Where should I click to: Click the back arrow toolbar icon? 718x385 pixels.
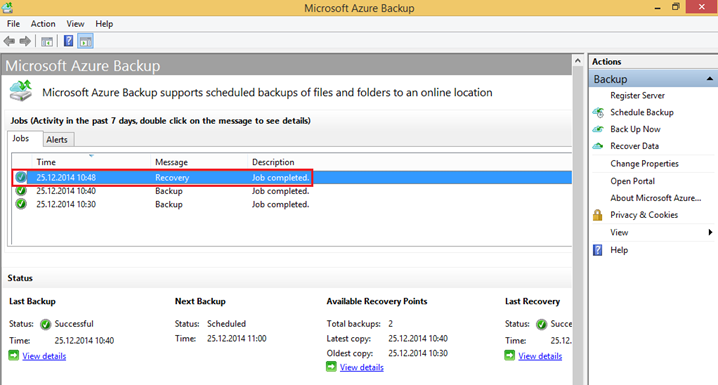pyautogui.click(x=9, y=41)
